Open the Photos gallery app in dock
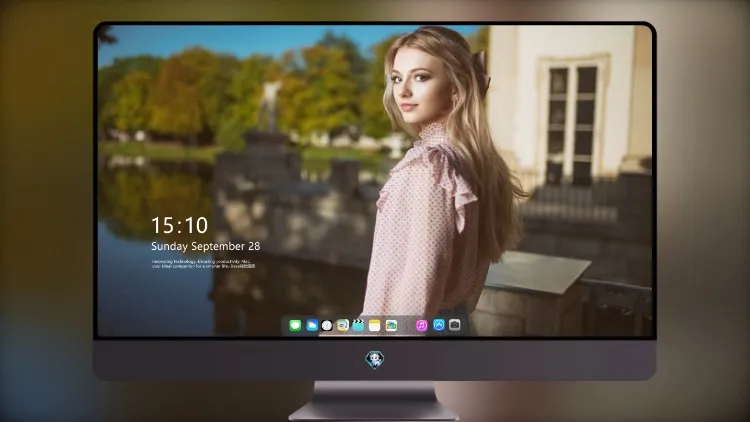The width and height of the screenshot is (750, 422). coord(391,326)
